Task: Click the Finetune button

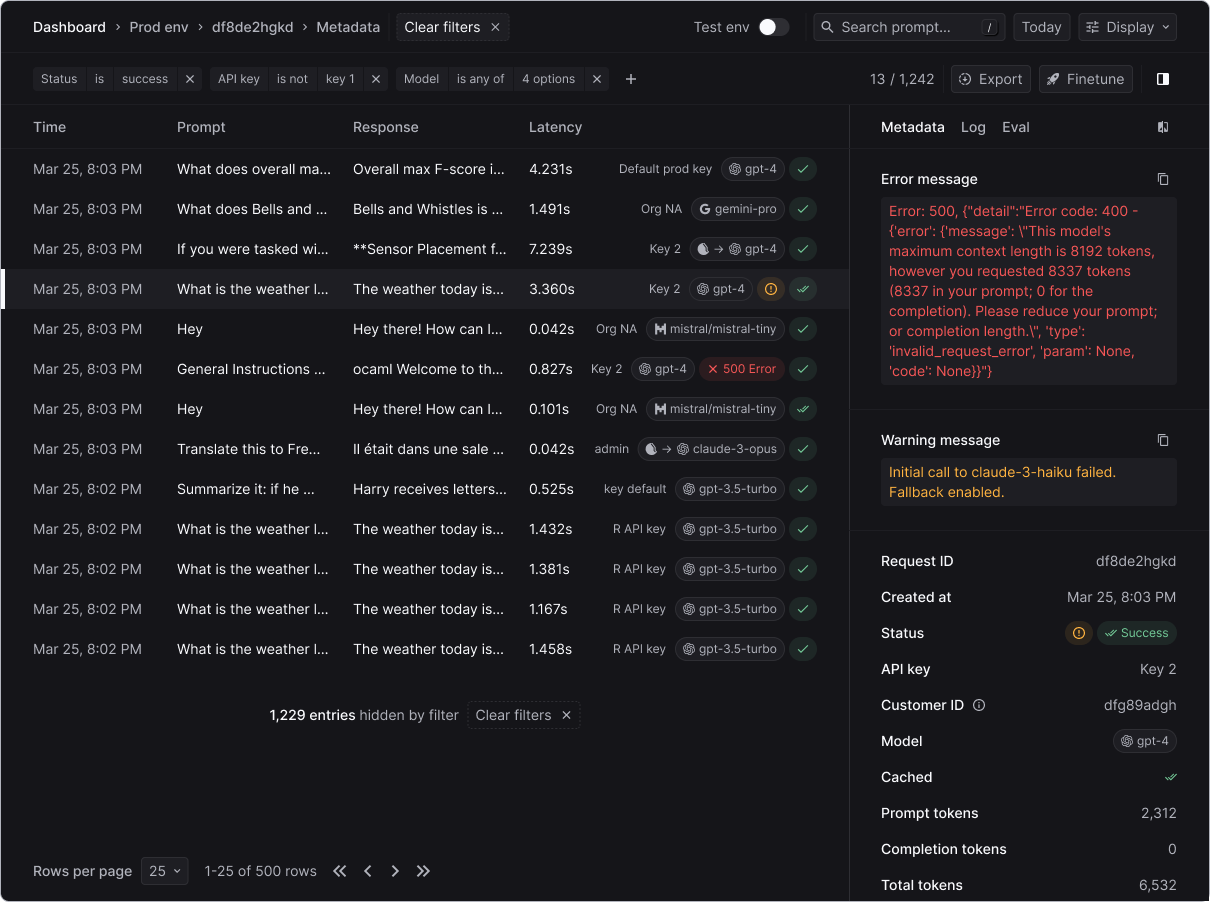Action: [x=1085, y=79]
